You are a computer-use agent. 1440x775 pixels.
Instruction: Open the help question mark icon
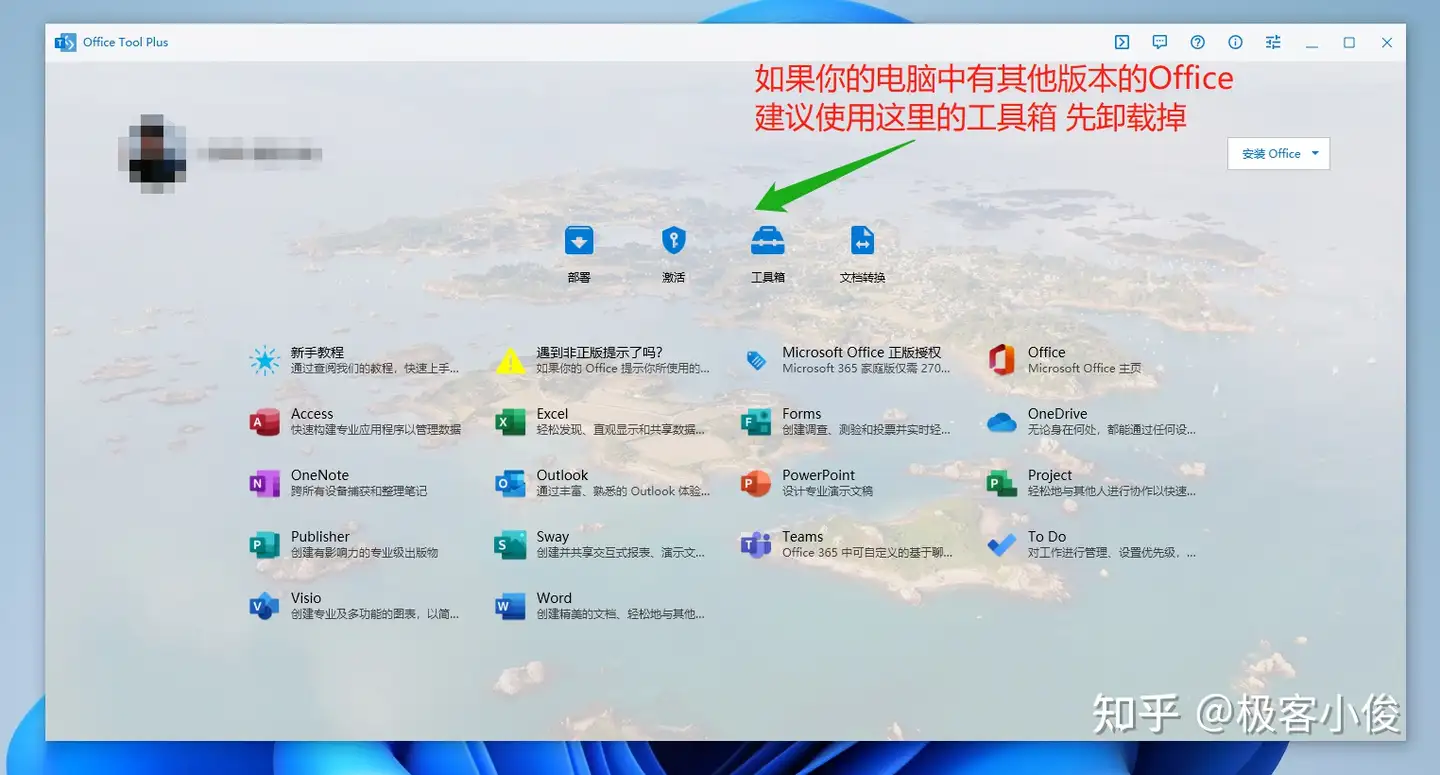point(1198,42)
